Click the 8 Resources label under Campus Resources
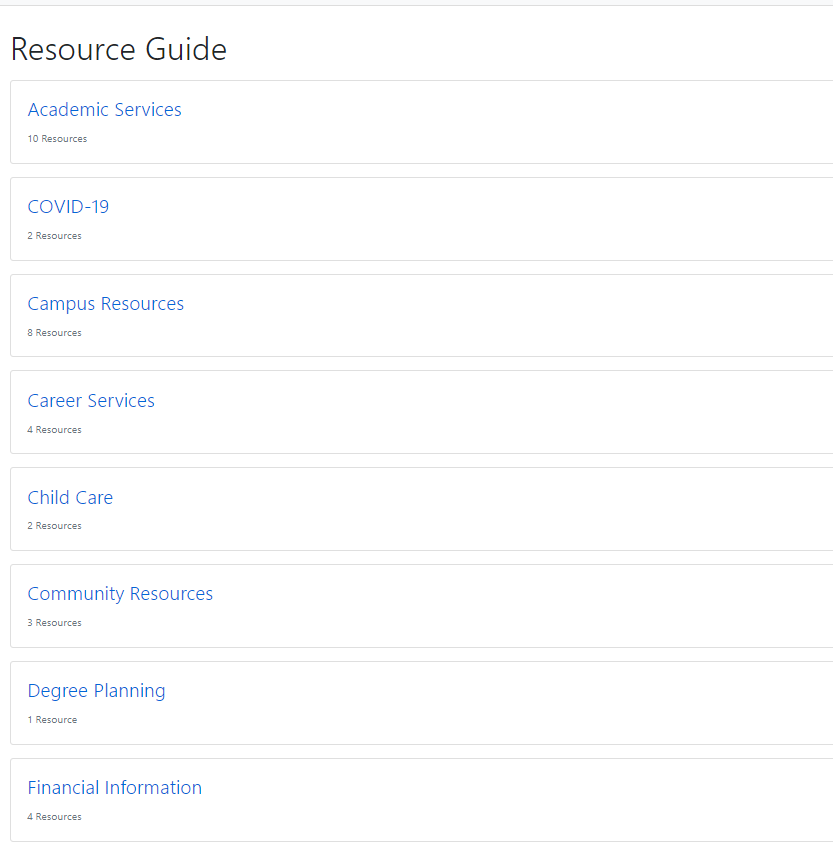The height and width of the screenshot is (848, 833). point(55,333)
